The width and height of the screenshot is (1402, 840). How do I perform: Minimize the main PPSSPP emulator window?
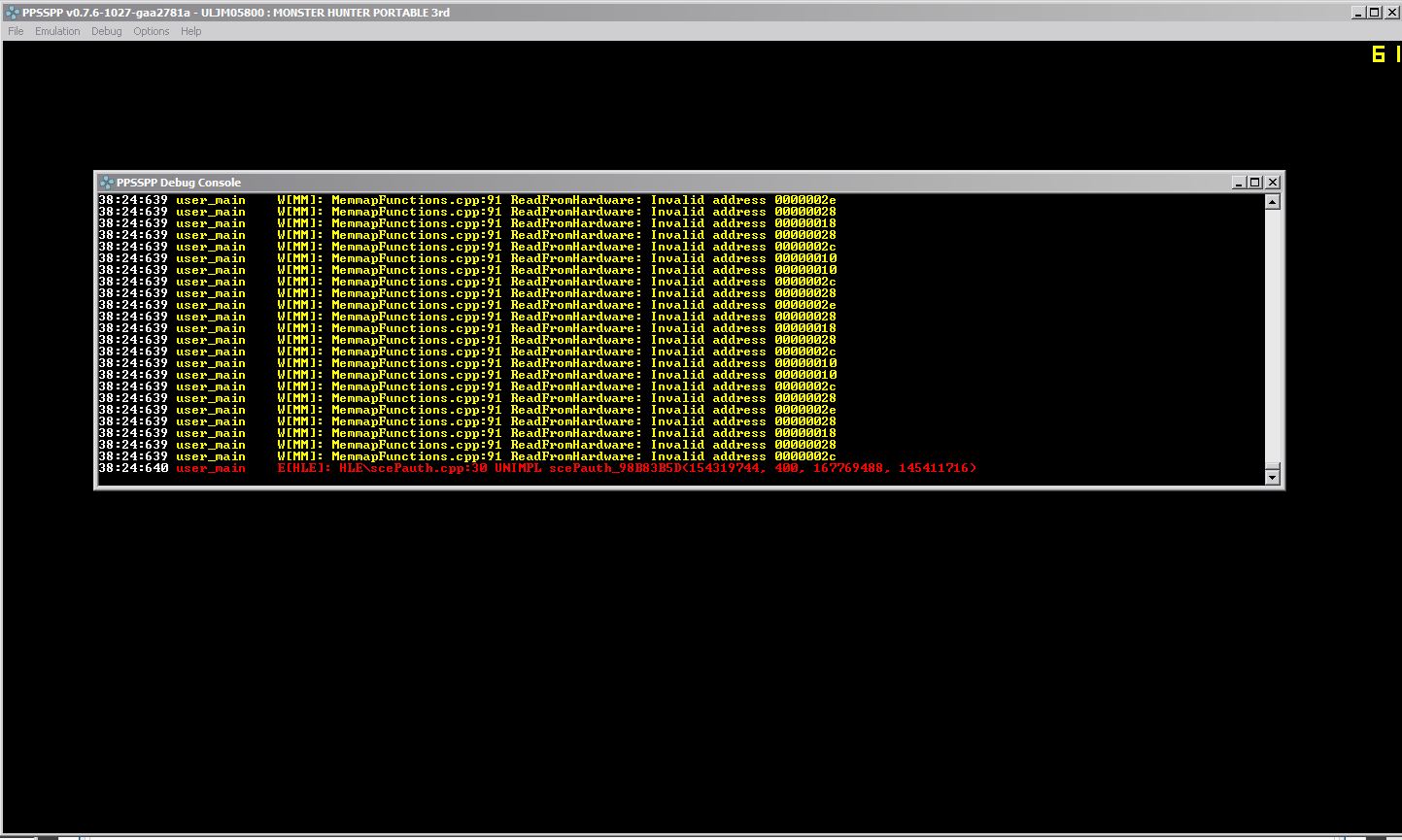(x=1358, y=13)
